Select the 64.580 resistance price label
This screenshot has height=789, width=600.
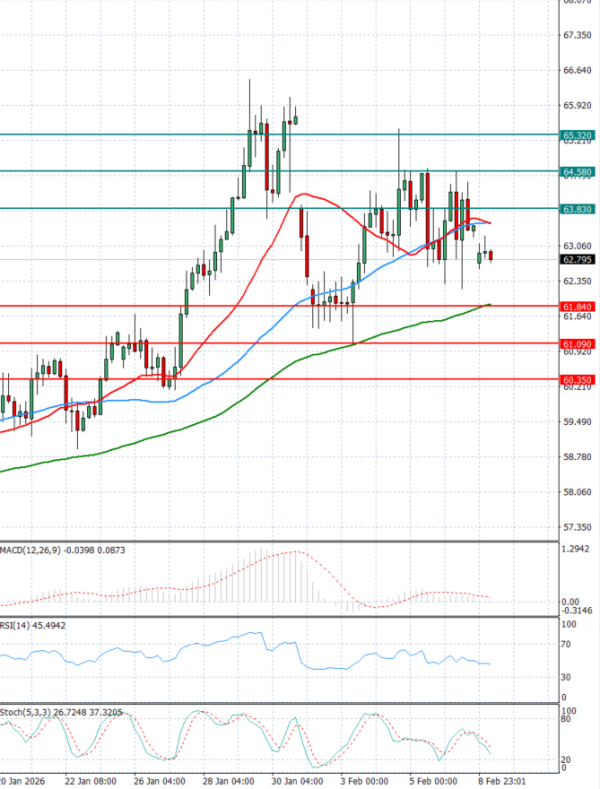[x=575, y=172]
